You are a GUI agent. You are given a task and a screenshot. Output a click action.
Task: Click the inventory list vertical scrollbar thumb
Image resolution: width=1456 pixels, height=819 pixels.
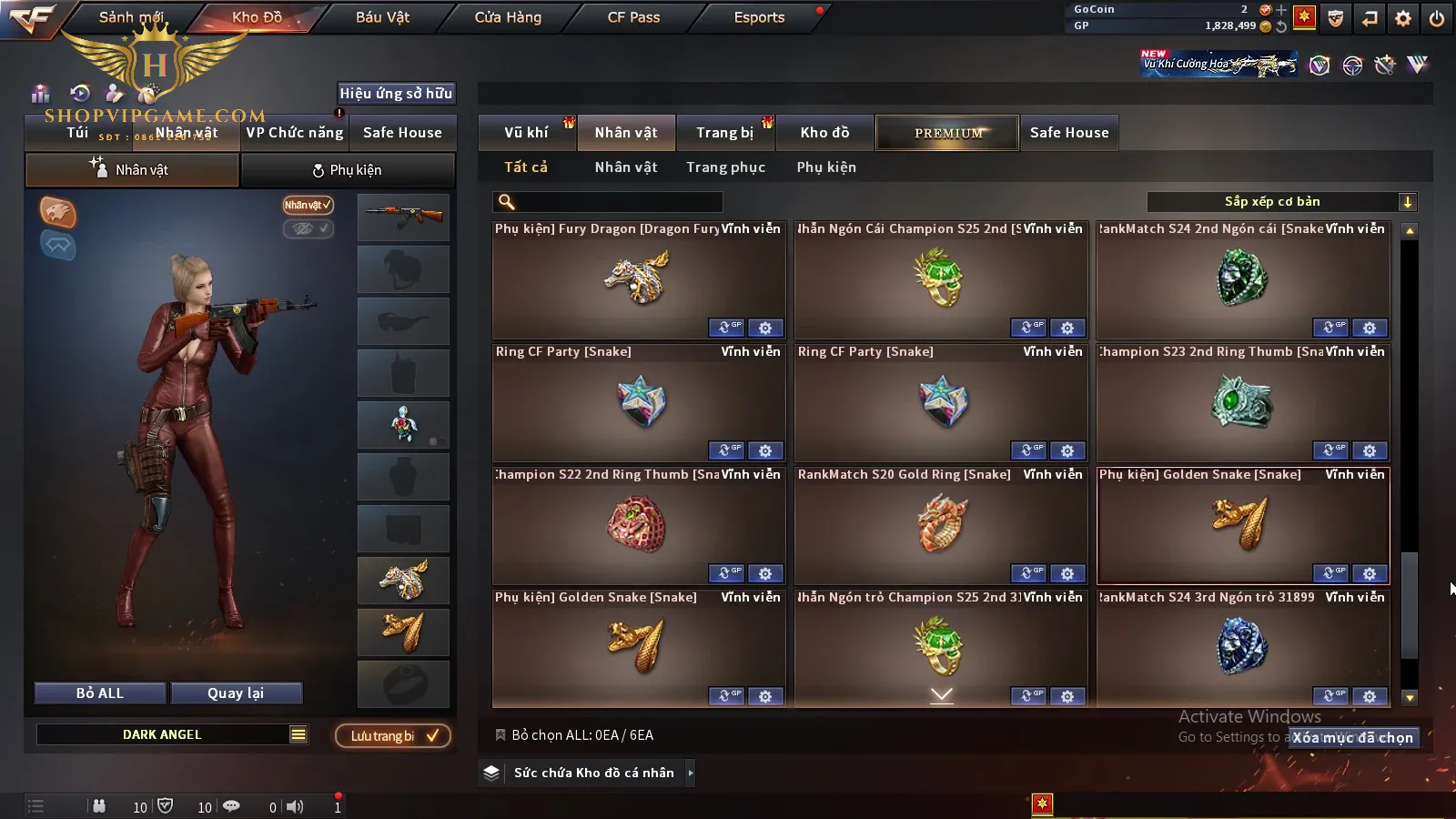[1410, 604]
